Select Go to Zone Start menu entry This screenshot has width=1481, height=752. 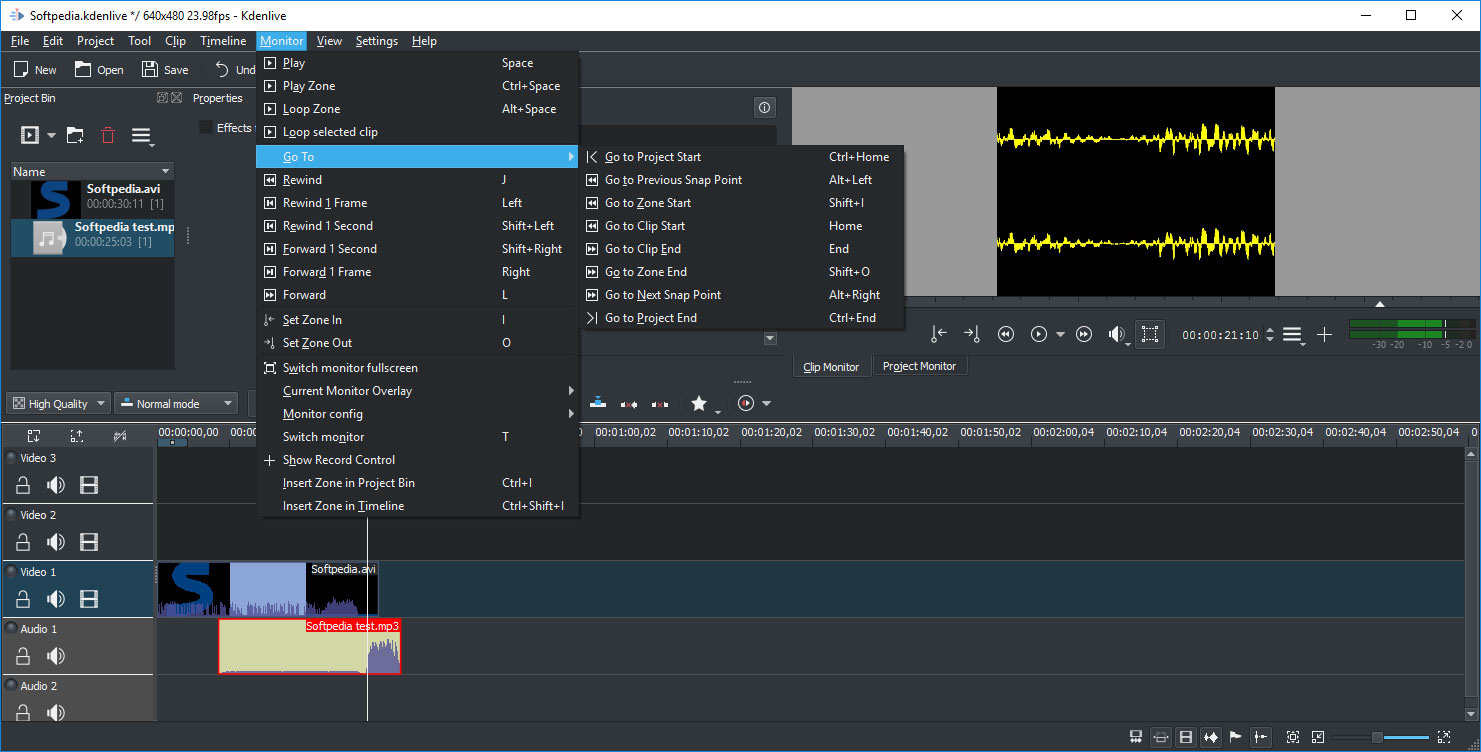[x=648, y=203]
